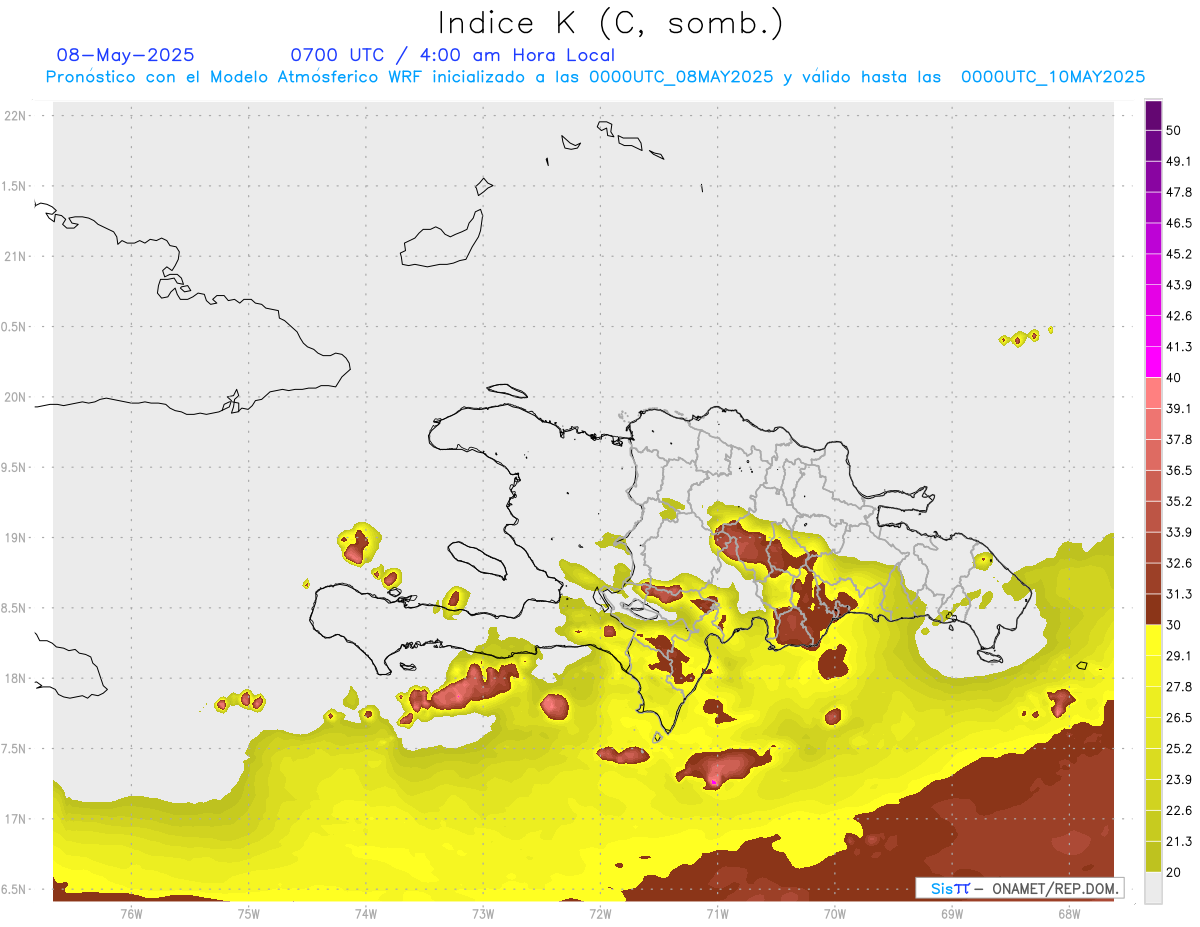
Task: Click the '71W' longitude label
Action: (717, 914)
